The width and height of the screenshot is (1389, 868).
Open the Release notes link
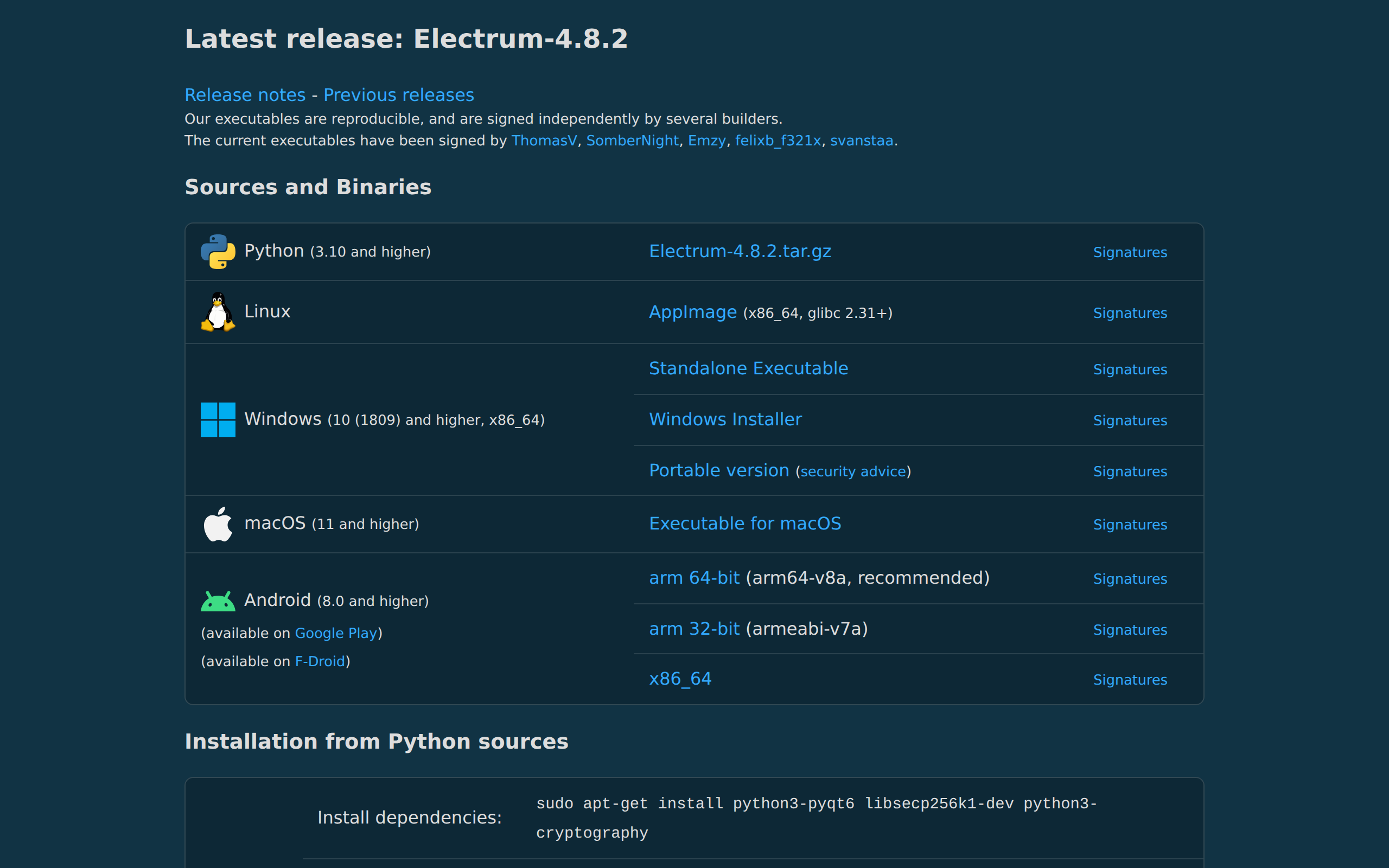tap(245, 95)
